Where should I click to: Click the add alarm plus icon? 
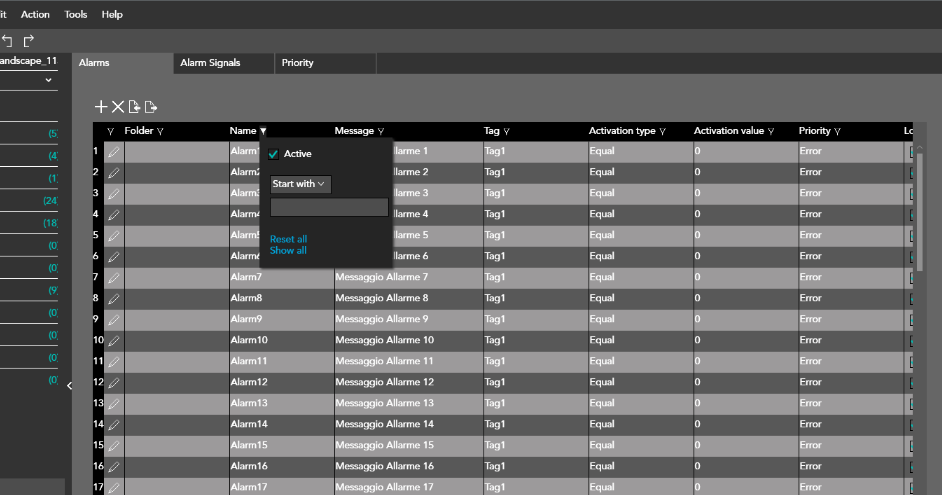point(101,107)
